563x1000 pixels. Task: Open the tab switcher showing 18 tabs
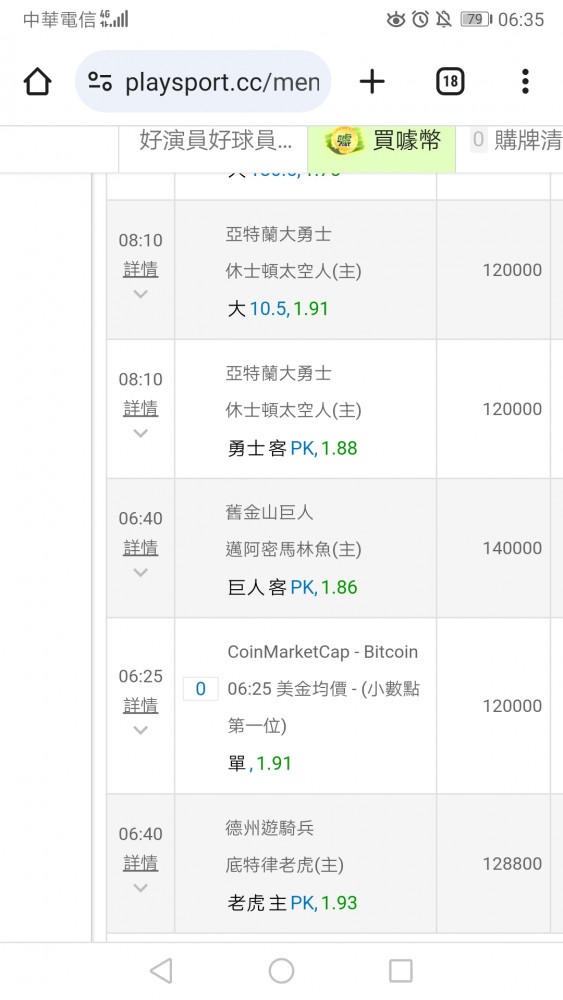(450, 82)
